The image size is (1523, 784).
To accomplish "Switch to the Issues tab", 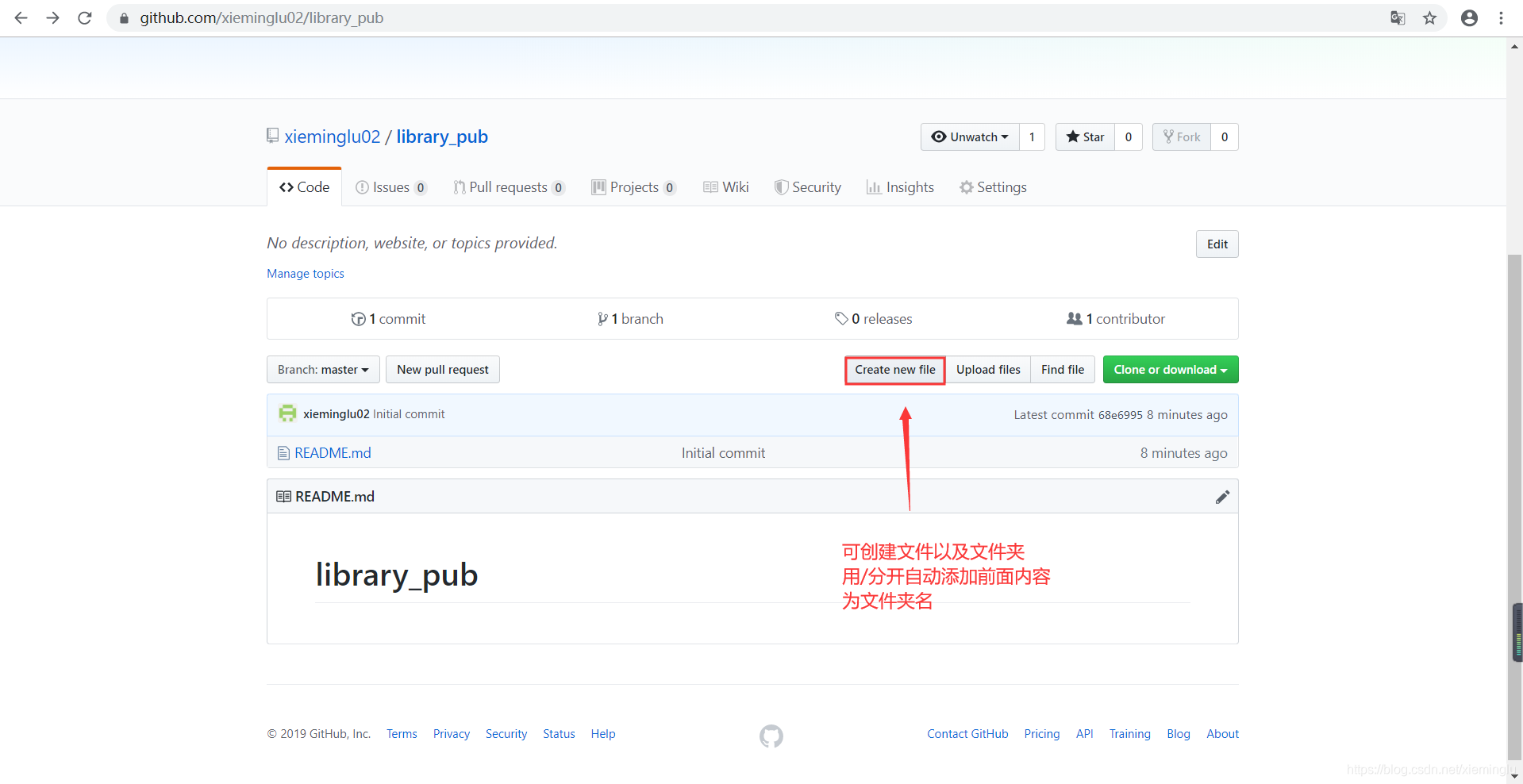I will (x=391, y=187).
